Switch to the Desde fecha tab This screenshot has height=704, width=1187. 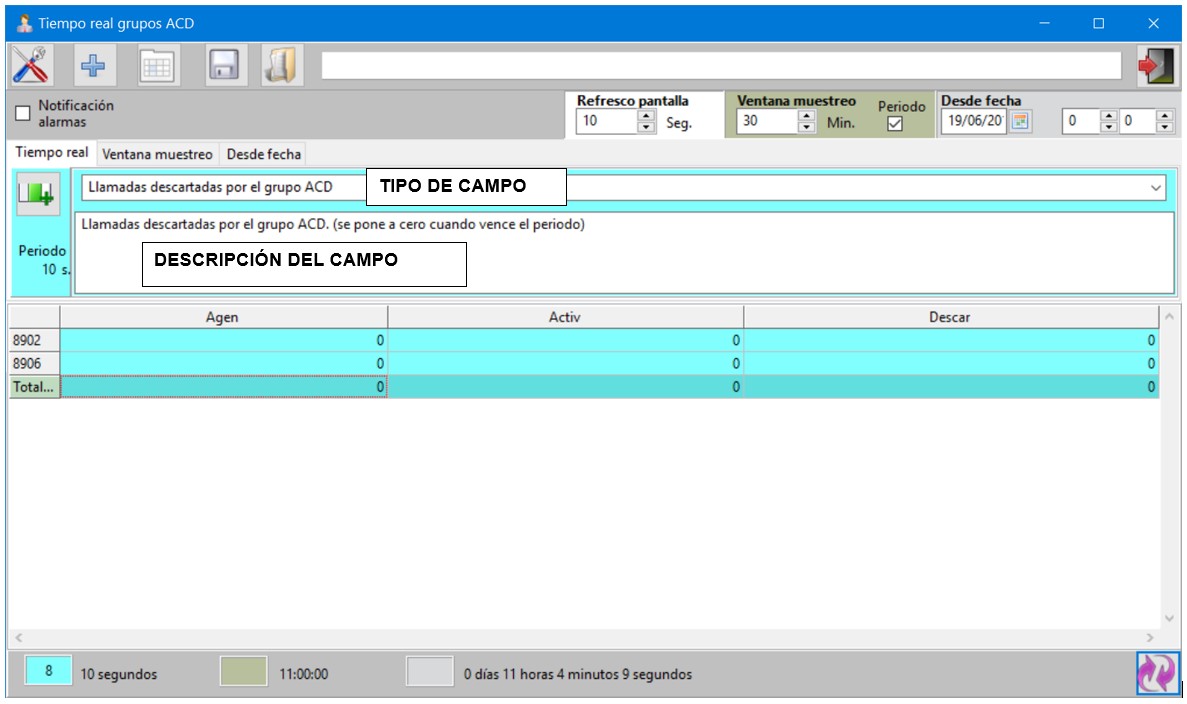[264, 154]
